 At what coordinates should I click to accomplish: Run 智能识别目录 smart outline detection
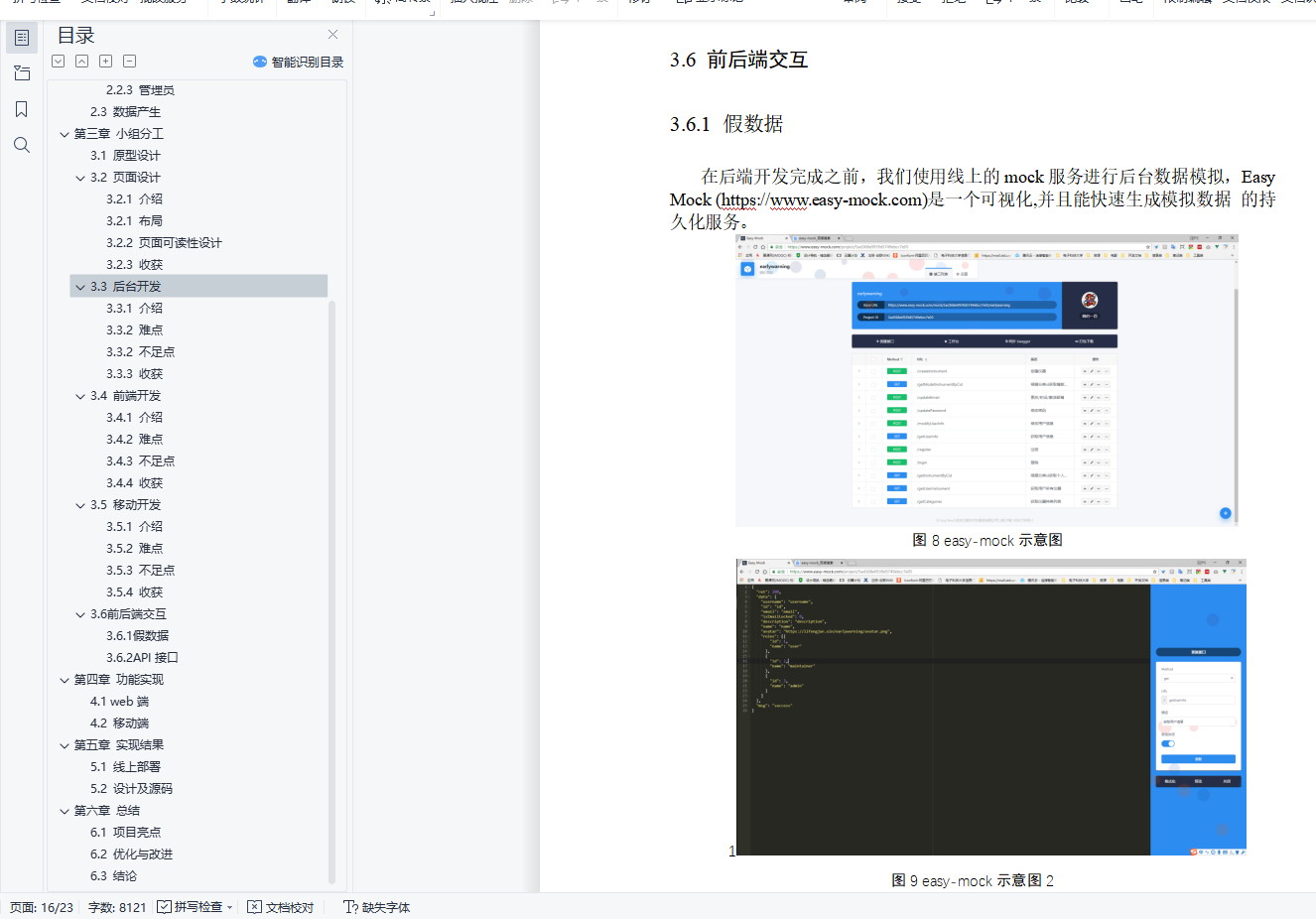(299, 62)
